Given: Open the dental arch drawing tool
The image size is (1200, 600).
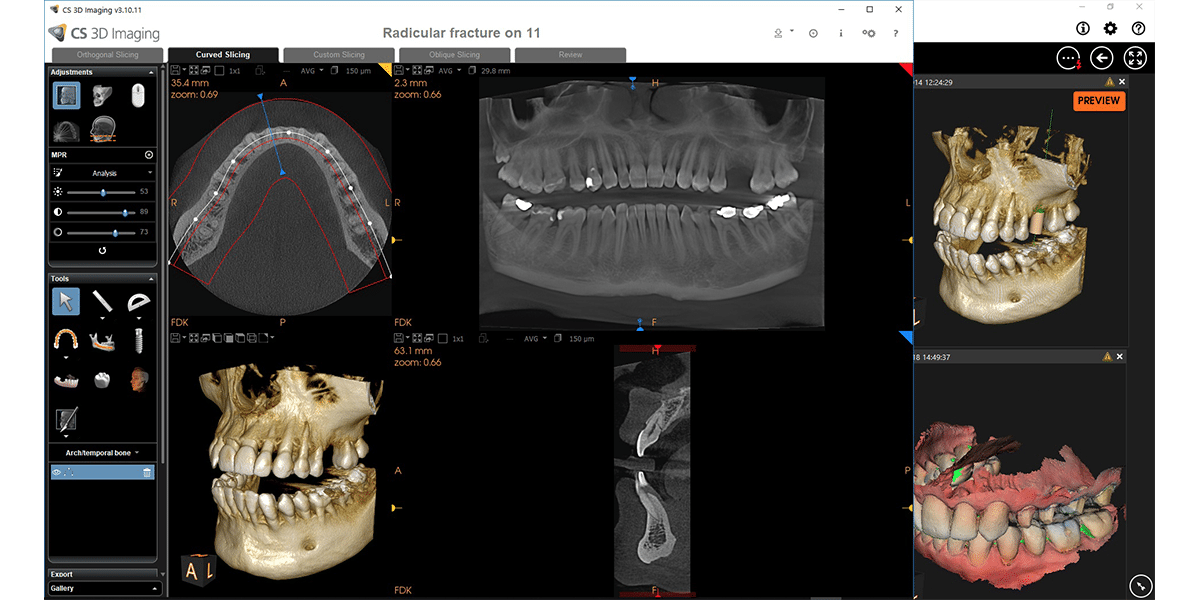Looking at the screenshot, I should point(65,338).
